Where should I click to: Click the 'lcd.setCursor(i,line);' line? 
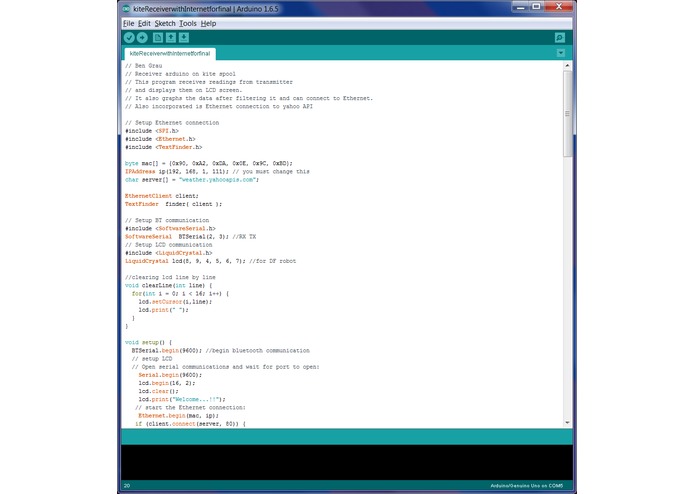click(x=175, y=302)
